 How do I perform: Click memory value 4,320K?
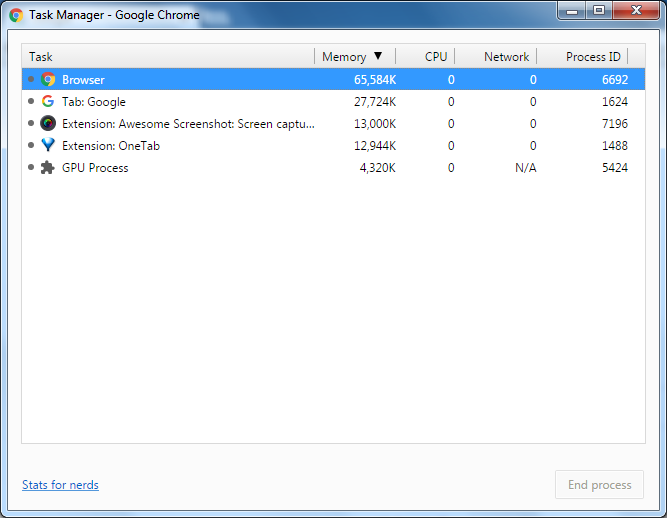click(378, 168)
